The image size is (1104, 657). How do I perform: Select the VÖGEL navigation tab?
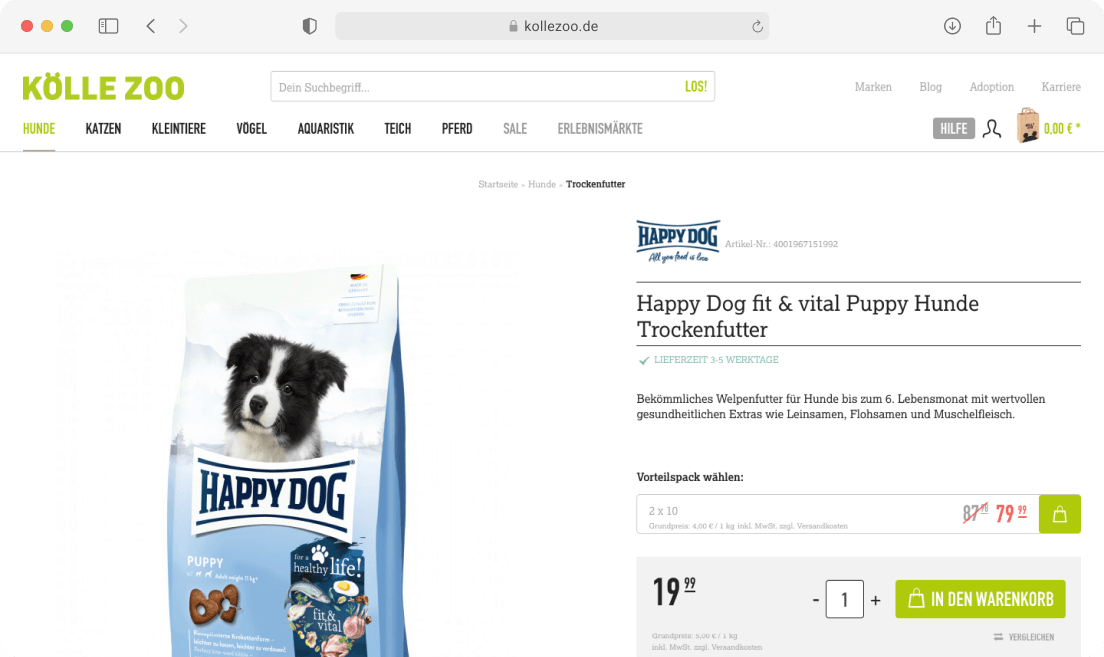pos(251,129)
